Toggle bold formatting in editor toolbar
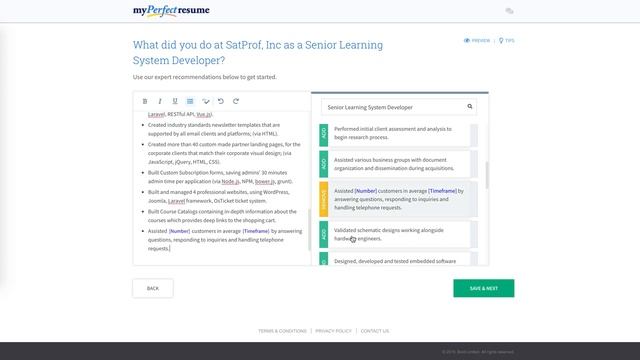Viewport: 640px width, 360px height. (x=144, y=101)
